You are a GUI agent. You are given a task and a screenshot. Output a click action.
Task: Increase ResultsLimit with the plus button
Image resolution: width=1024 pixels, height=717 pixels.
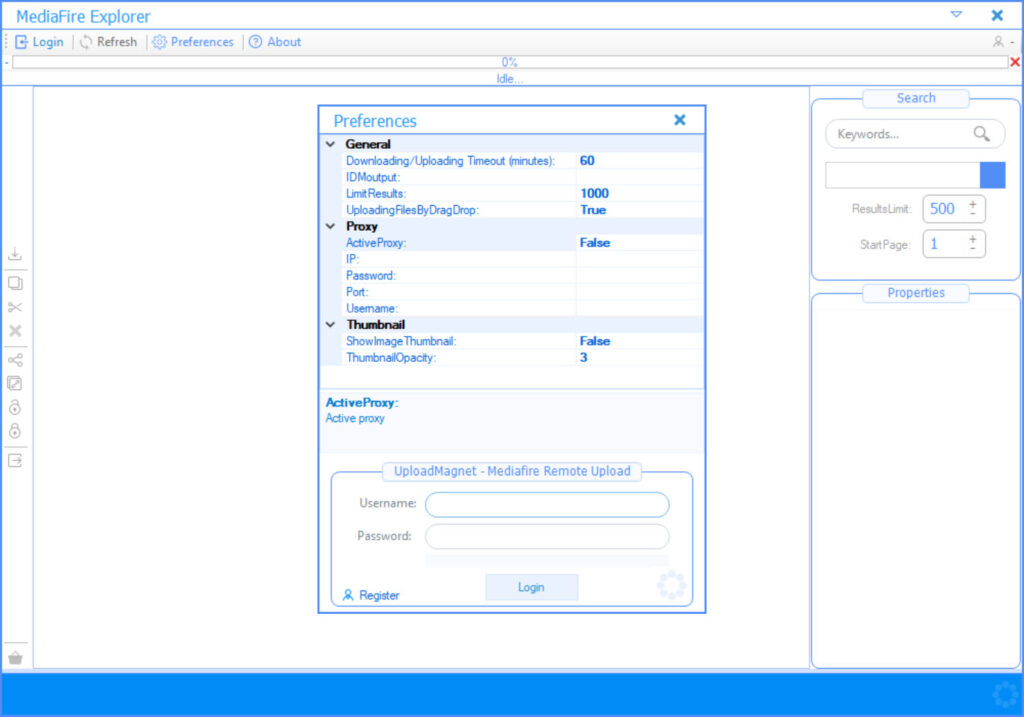coord(973,204)
